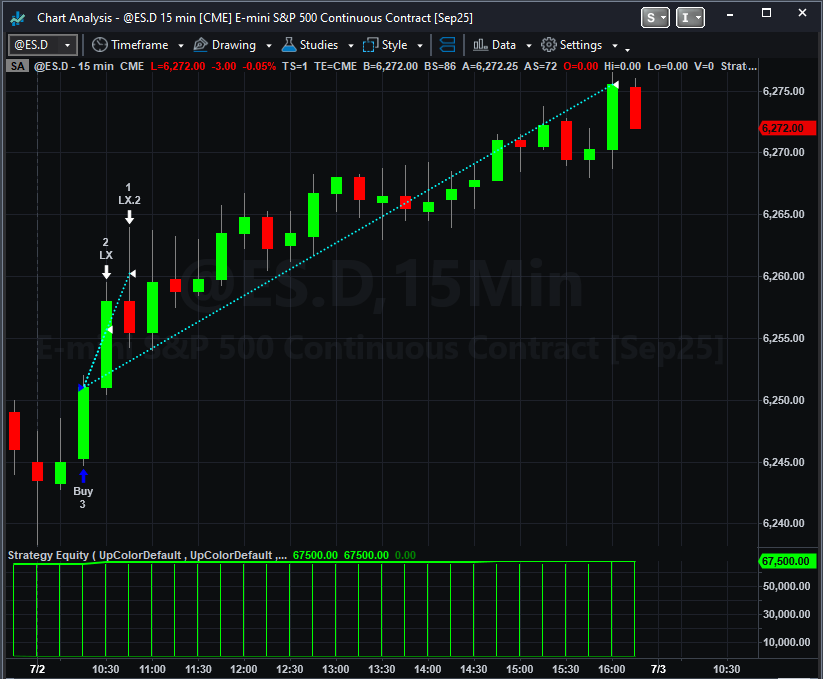Click the LX exit arrow marker
The height and width of the screenshot is (679, 823).
107,272
